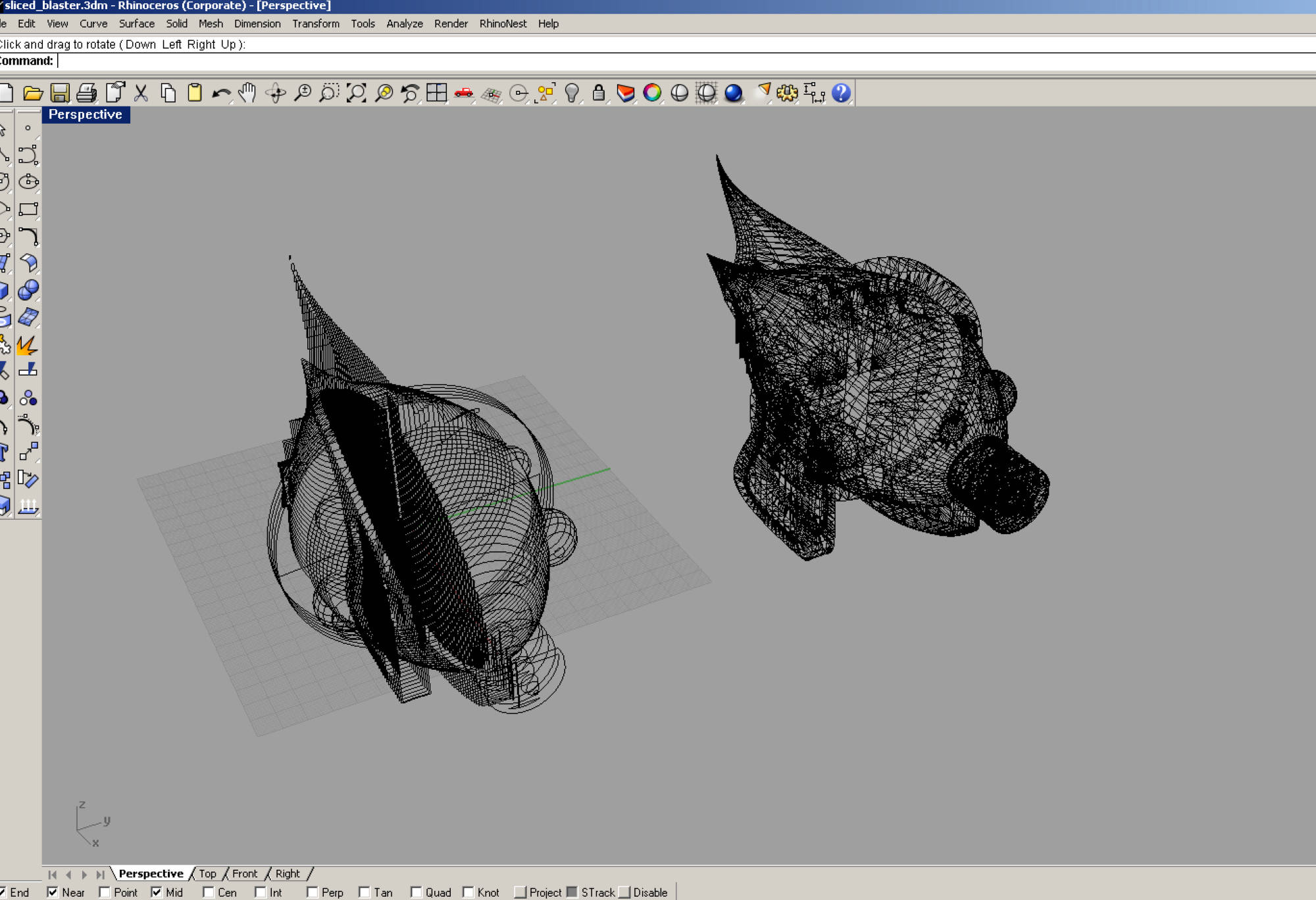
Task: Click the Explode tool icon
Action: 28,345
